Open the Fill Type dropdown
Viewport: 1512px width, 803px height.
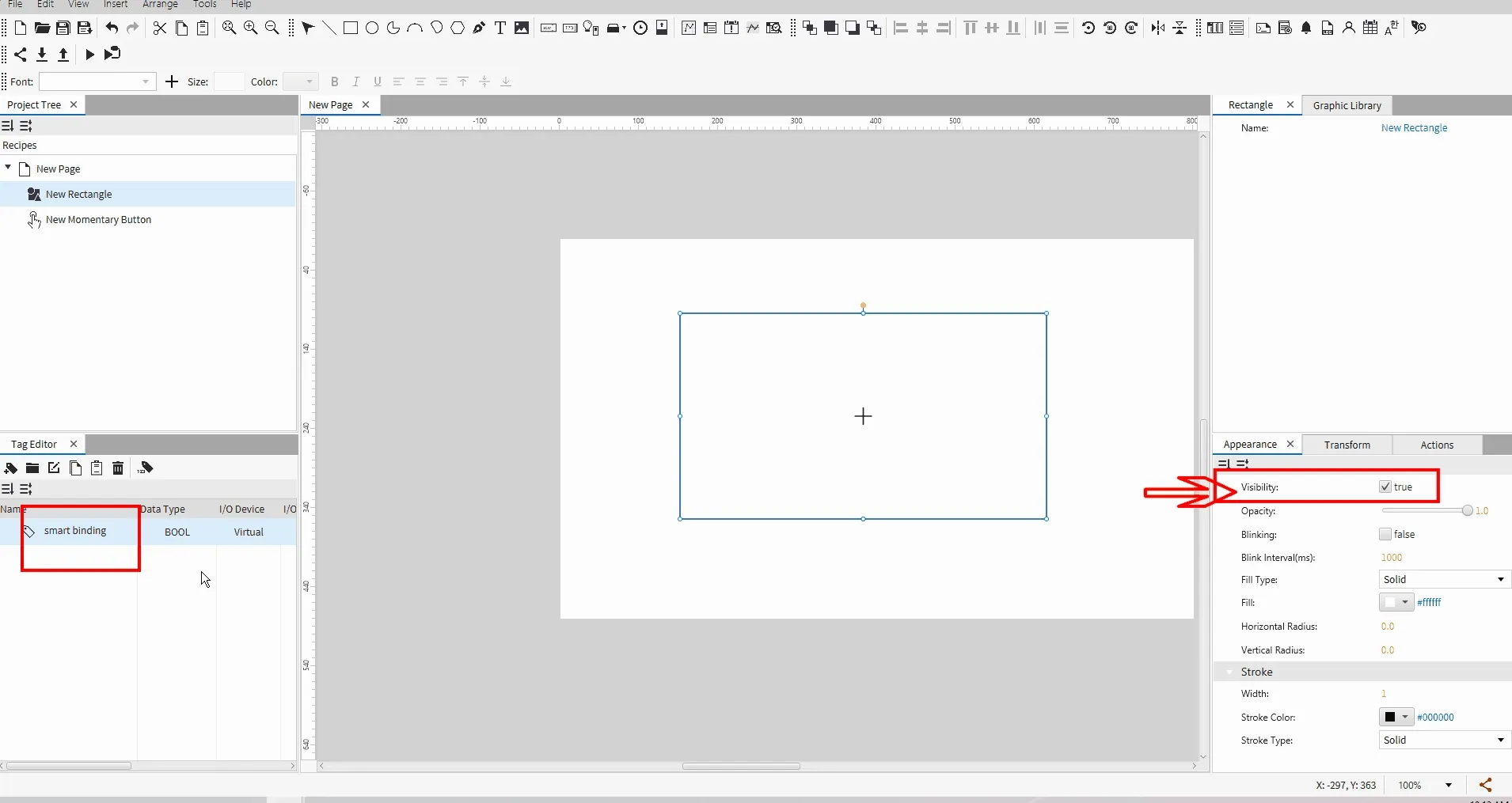tap(1445, 580)
